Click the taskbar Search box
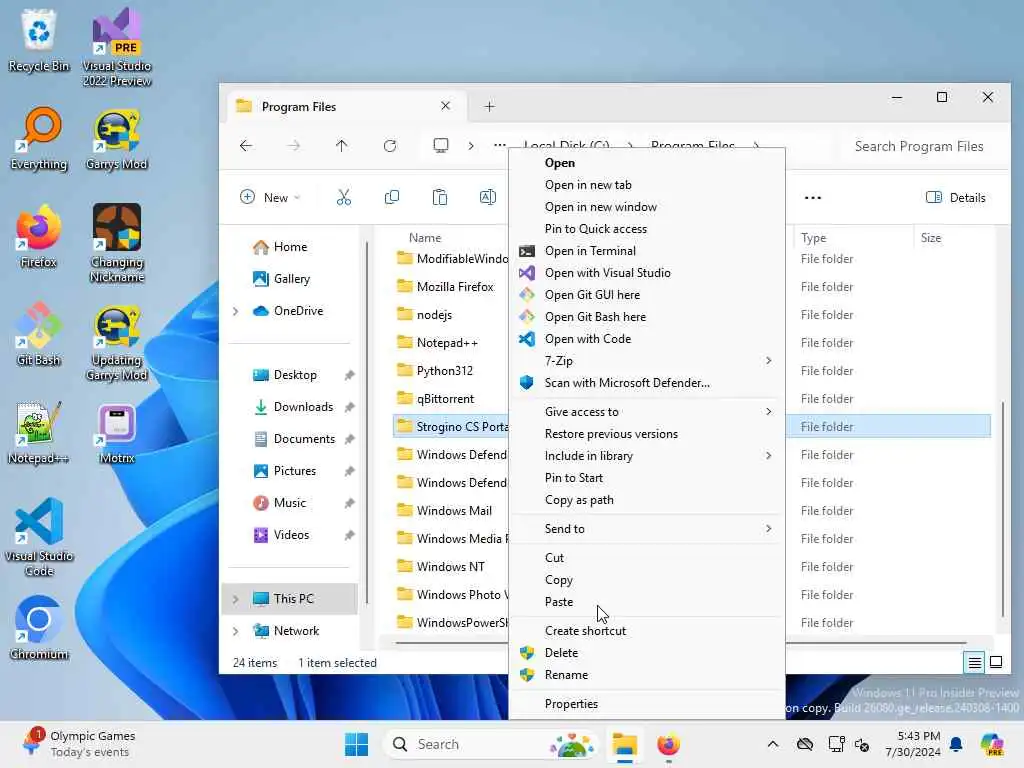Screen dimensions: 1024x768 point(490,744)
